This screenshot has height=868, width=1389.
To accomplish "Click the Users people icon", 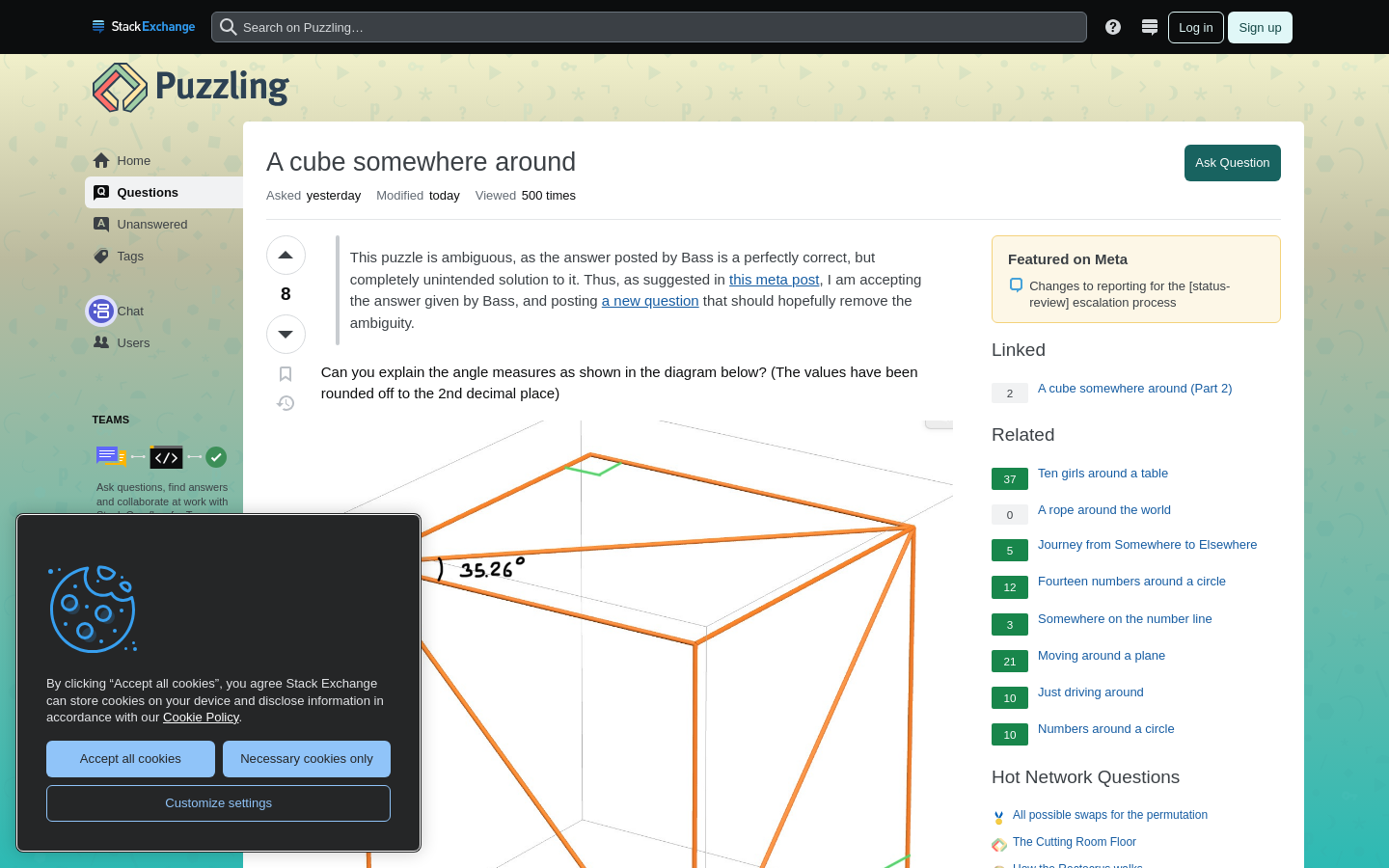I will click(x=101, y=342).
